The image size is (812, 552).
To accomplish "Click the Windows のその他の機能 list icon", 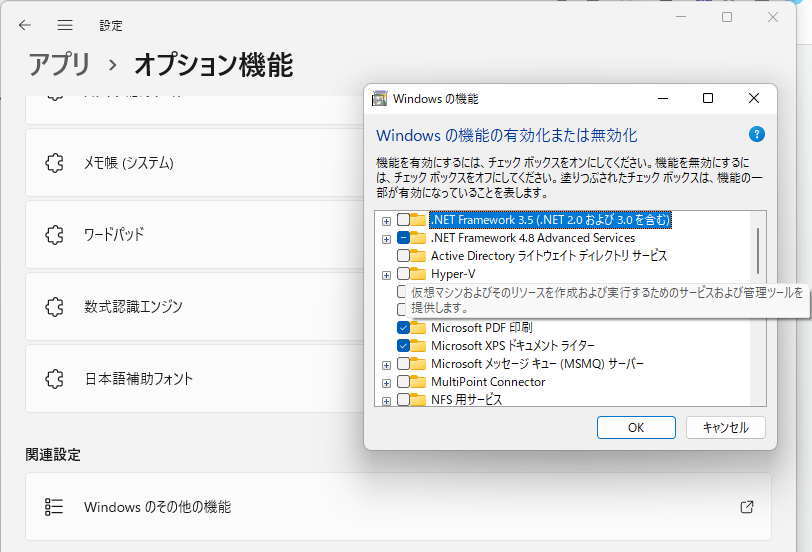I will 54,507.
